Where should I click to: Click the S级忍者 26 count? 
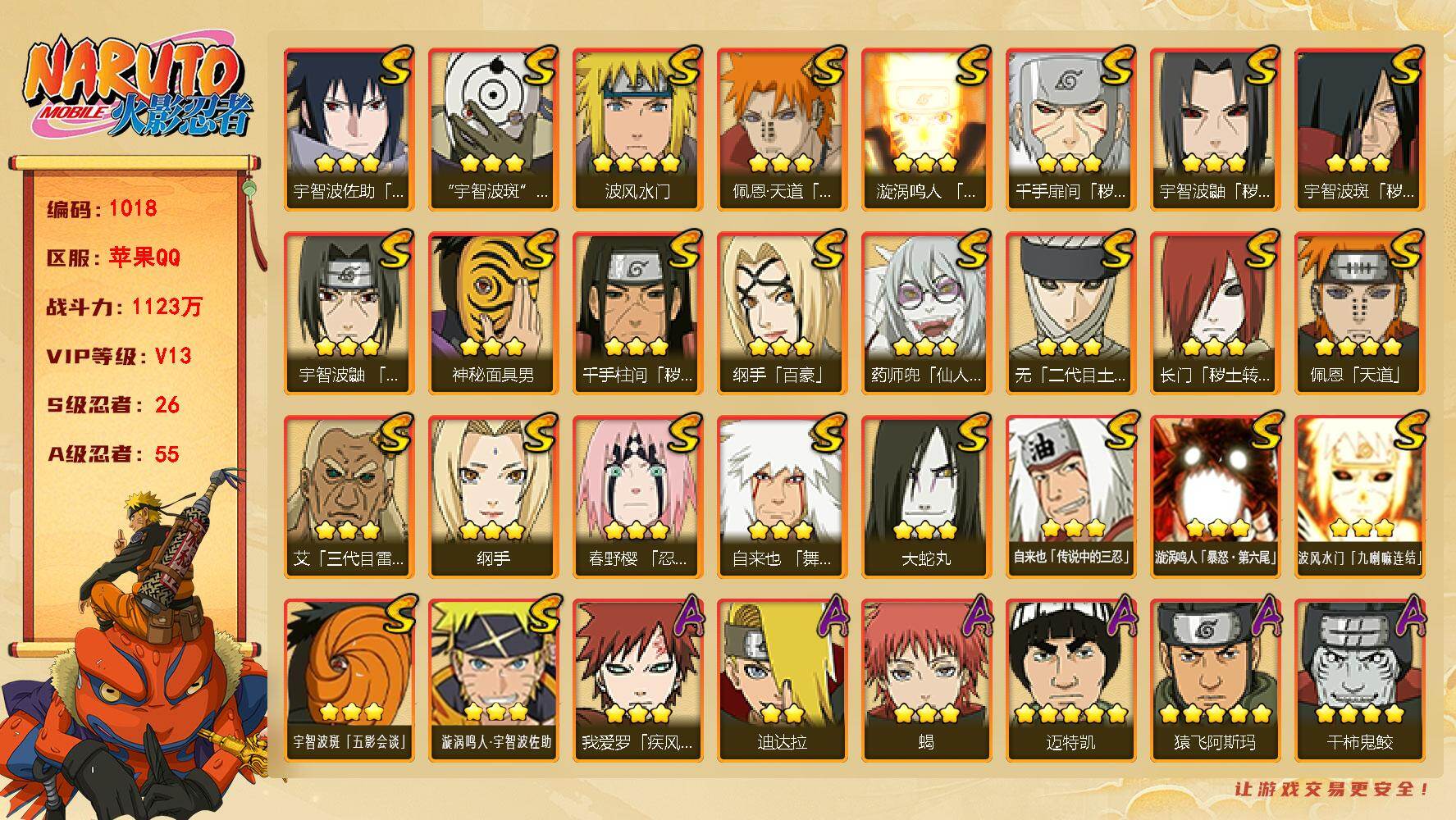click(113, 405)
